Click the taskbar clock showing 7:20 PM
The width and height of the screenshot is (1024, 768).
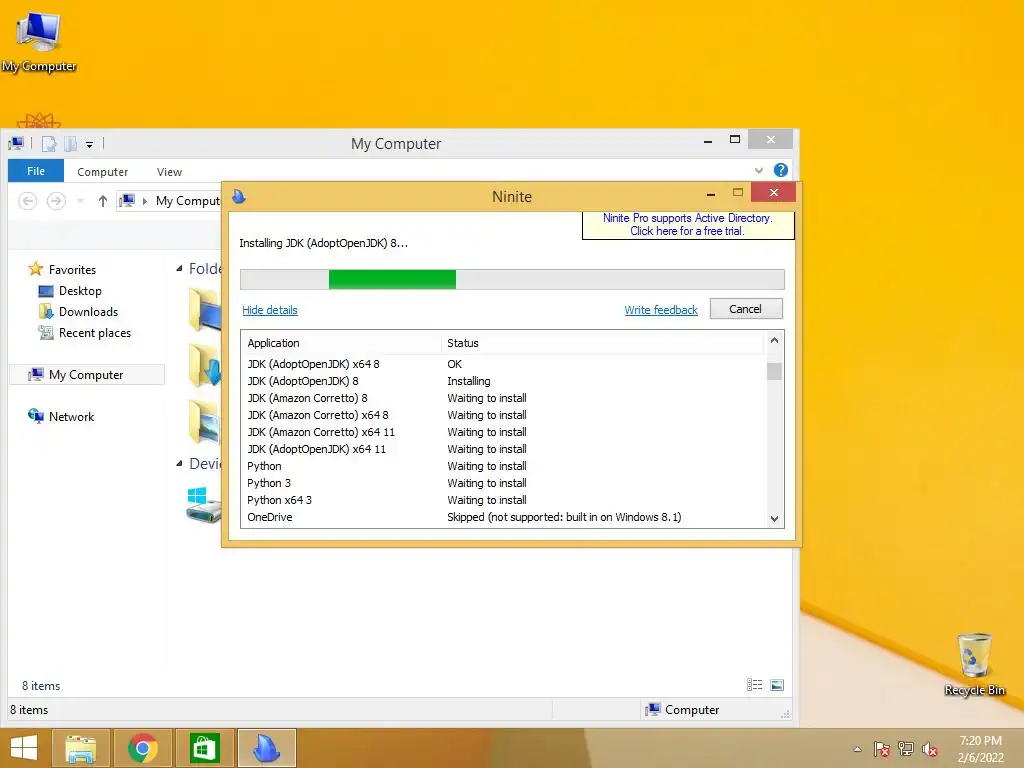980,749
